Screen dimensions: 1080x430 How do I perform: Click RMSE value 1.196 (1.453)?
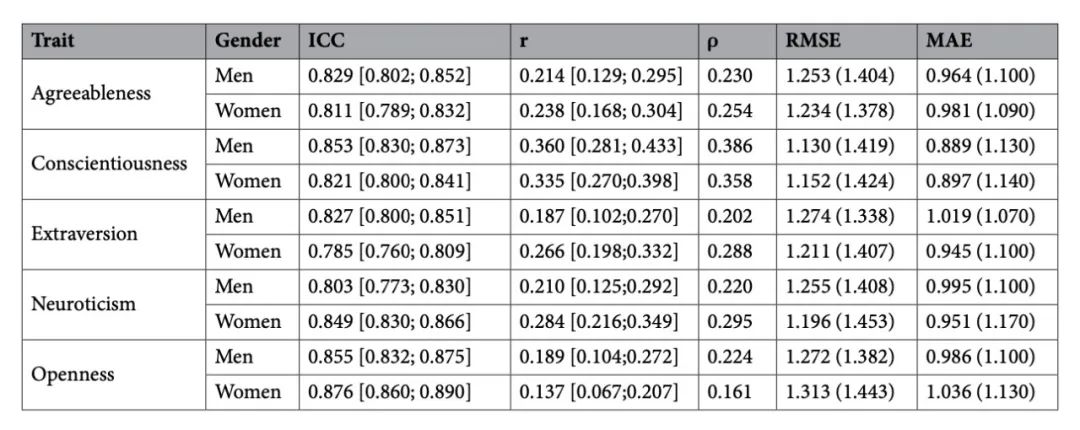pyautogui.click(x=840, y=322)
